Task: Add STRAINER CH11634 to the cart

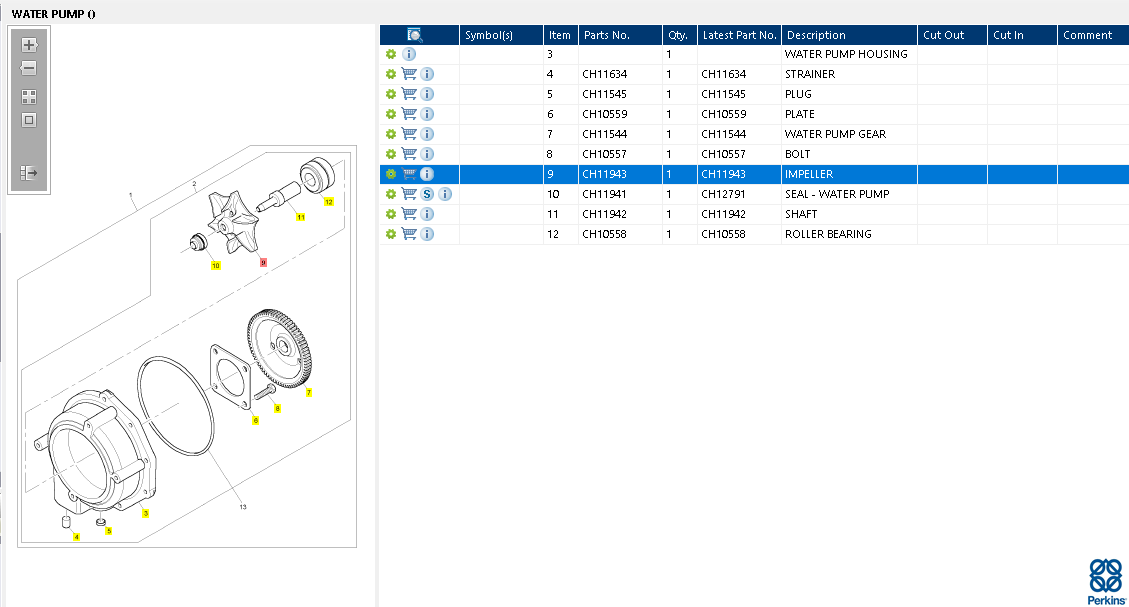Action: point(409,74)
